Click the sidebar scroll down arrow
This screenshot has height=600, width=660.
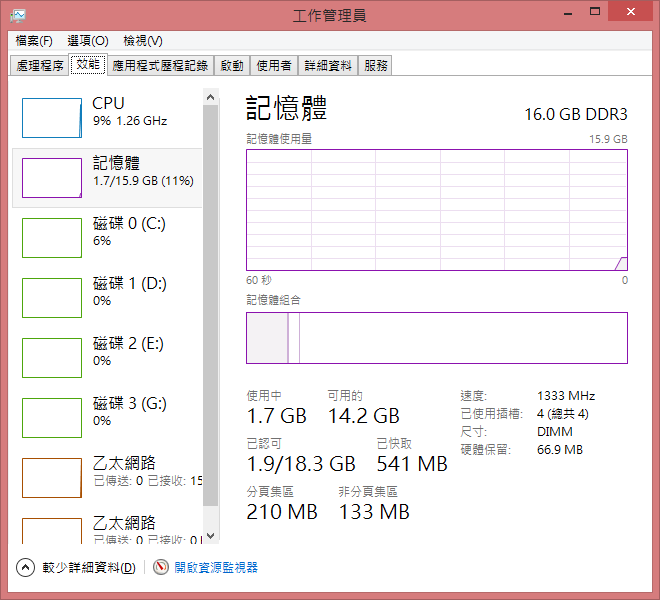pos(210,536)
